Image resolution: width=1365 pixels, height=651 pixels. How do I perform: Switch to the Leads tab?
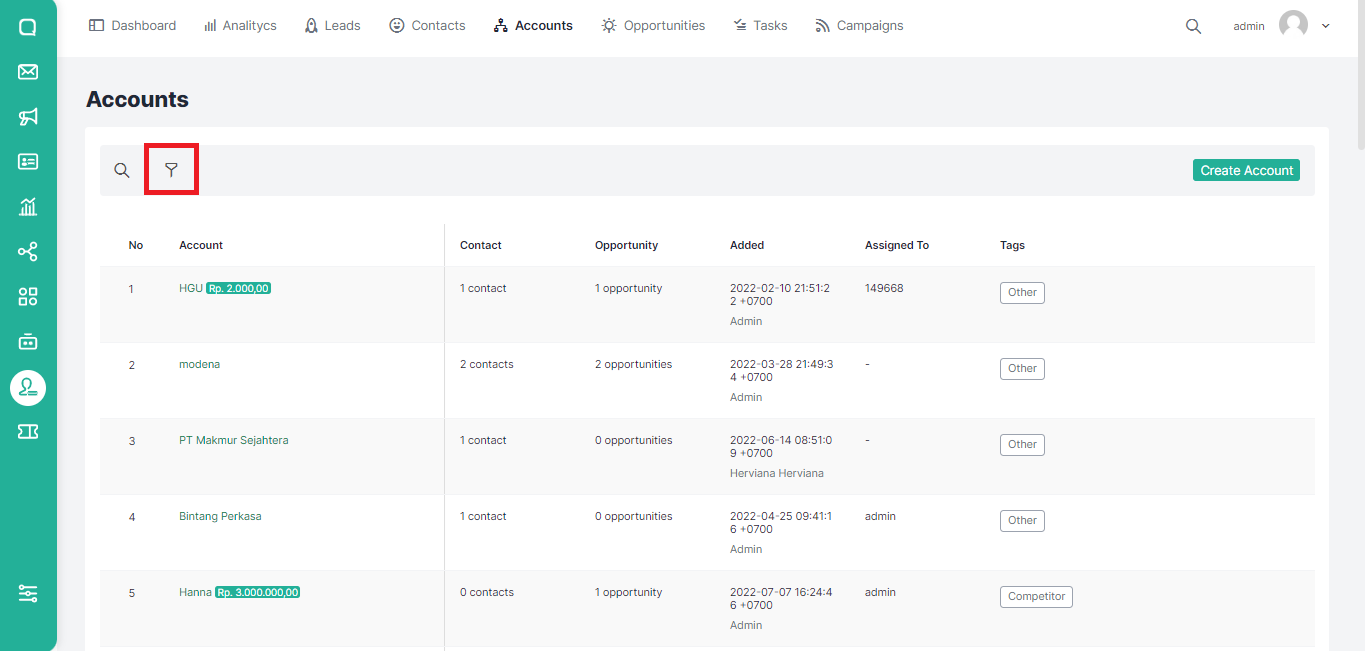pos(332,26)
